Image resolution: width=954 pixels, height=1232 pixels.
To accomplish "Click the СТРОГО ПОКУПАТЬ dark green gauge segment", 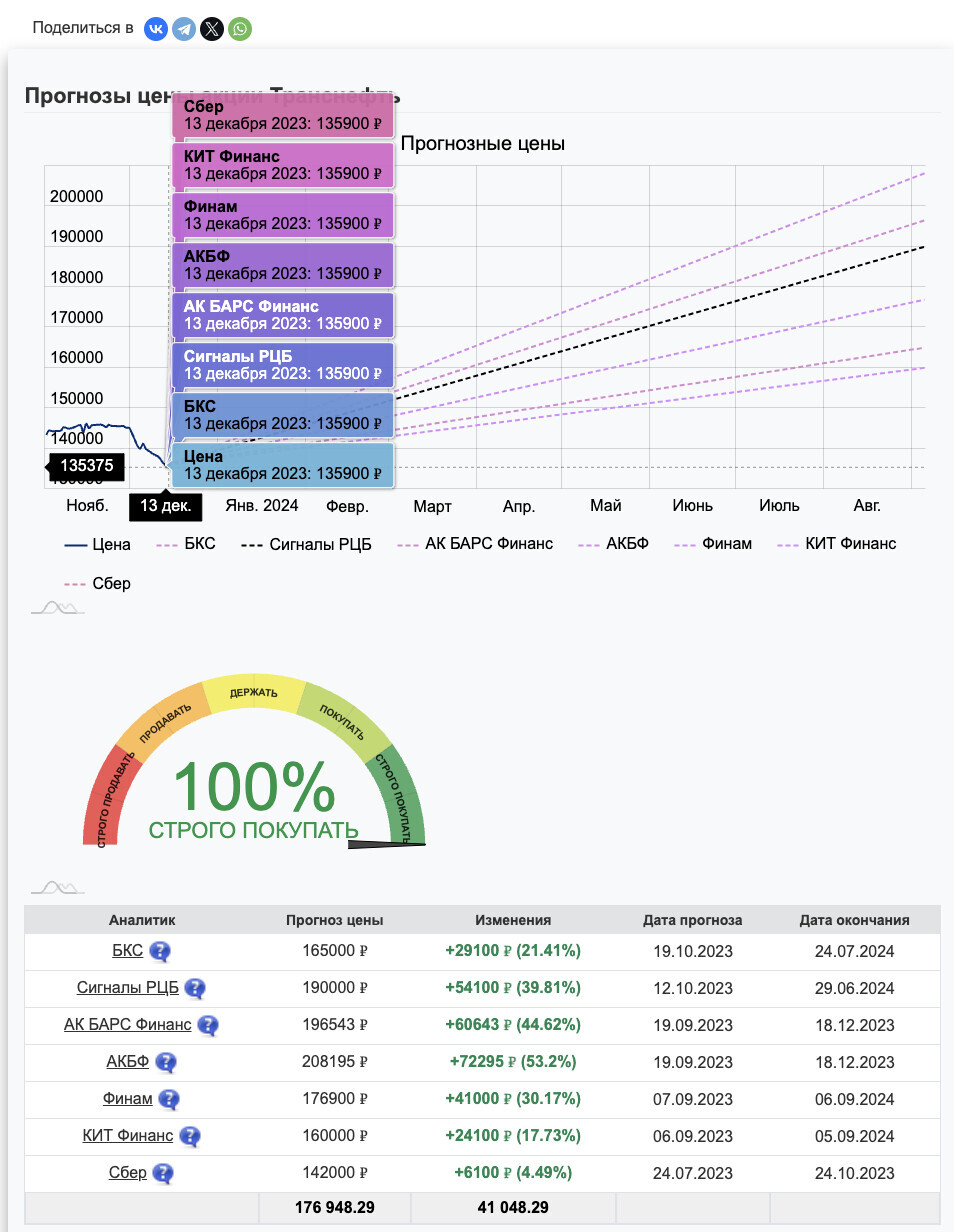I will tap(400, 797).
